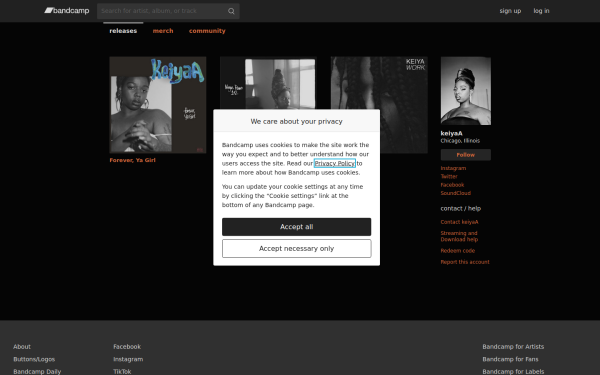
Task: Open the Forever, Ya Girl album cover
Action: (x=158, y=105)
